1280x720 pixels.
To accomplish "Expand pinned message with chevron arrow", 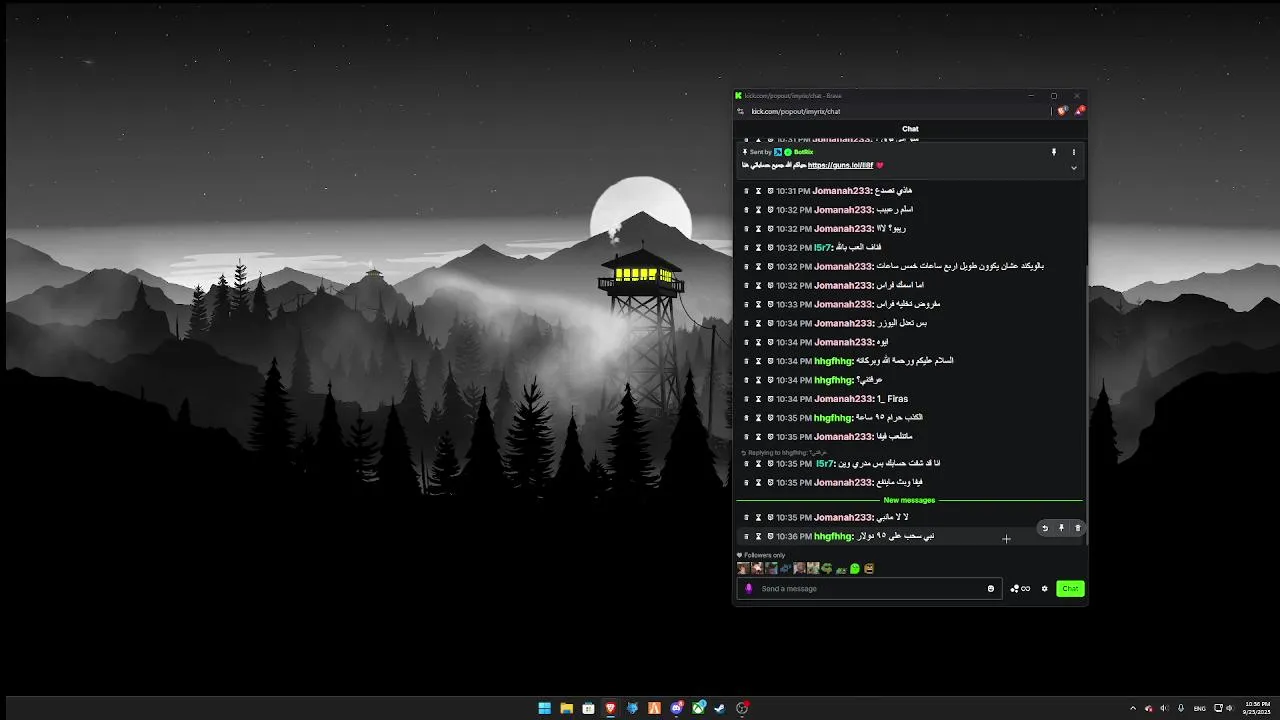I will pos(1074,168).
